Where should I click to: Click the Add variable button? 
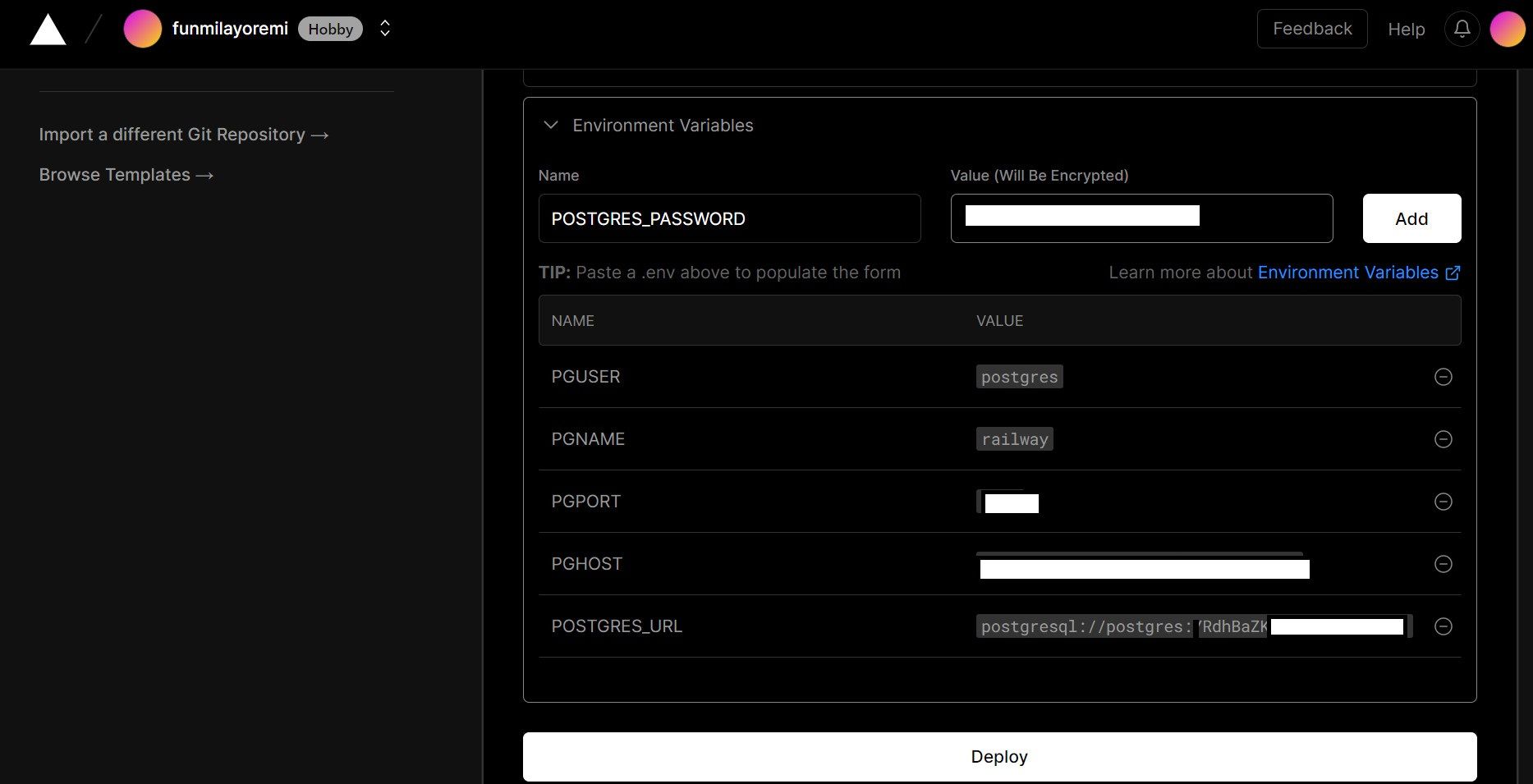(1411, 218)
